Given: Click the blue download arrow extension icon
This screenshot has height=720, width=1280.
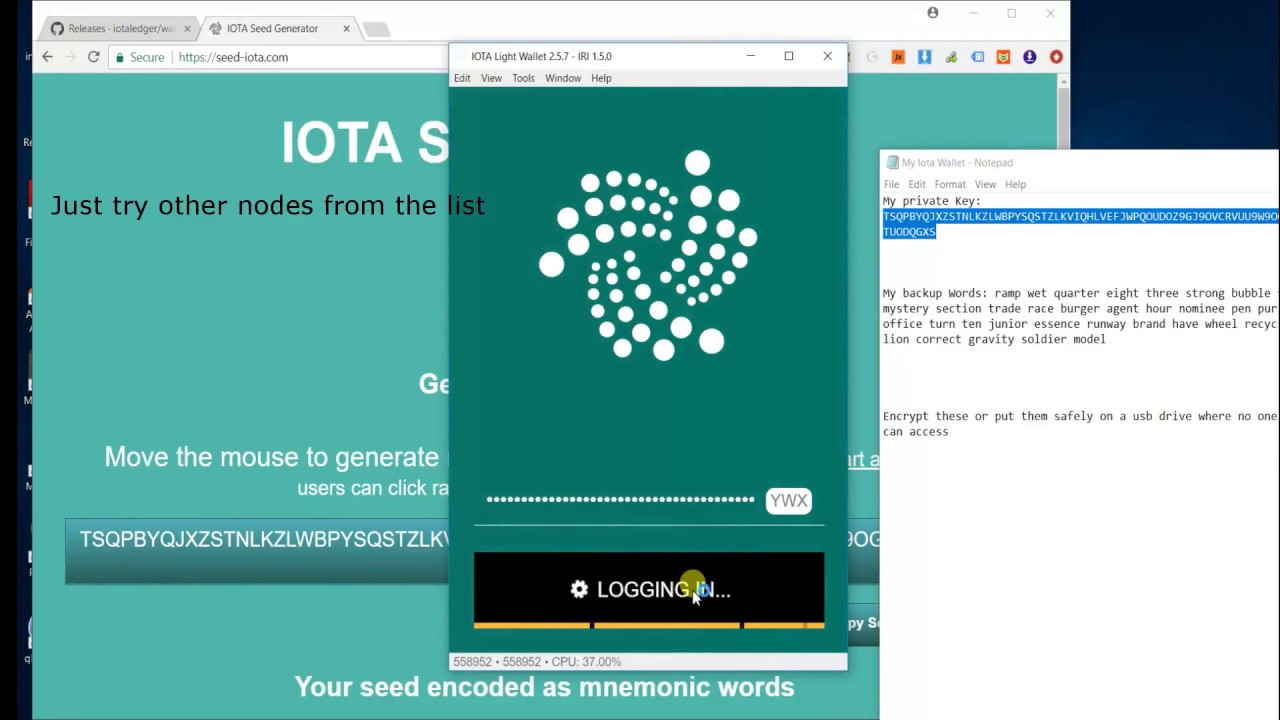Looking at the screenshot, I should (x=924, y=57).
